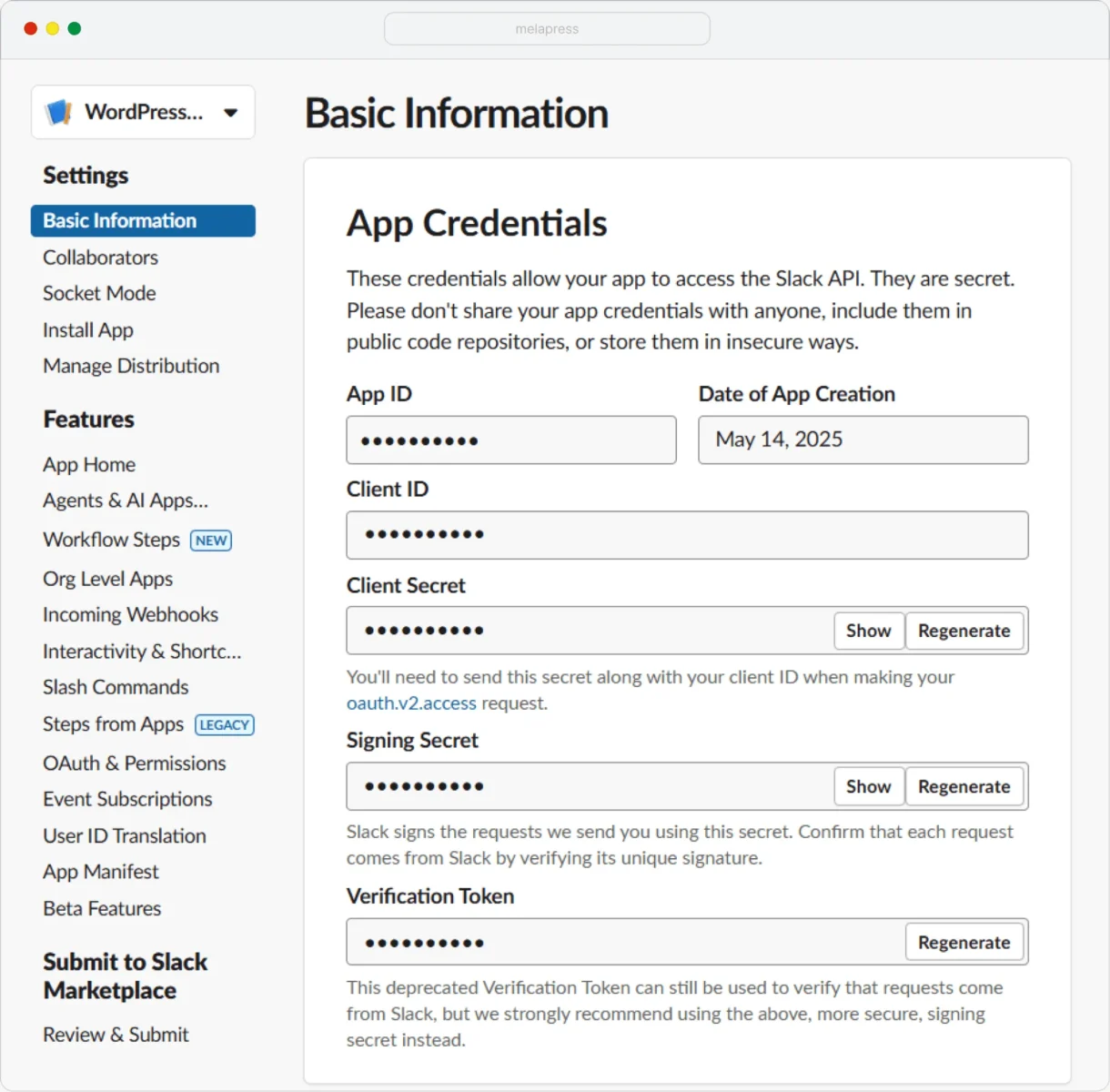Viewport: 1110px width, 1092px height.
Task: Follow the oauth.v2.access link
Action: tap(411, 703)
